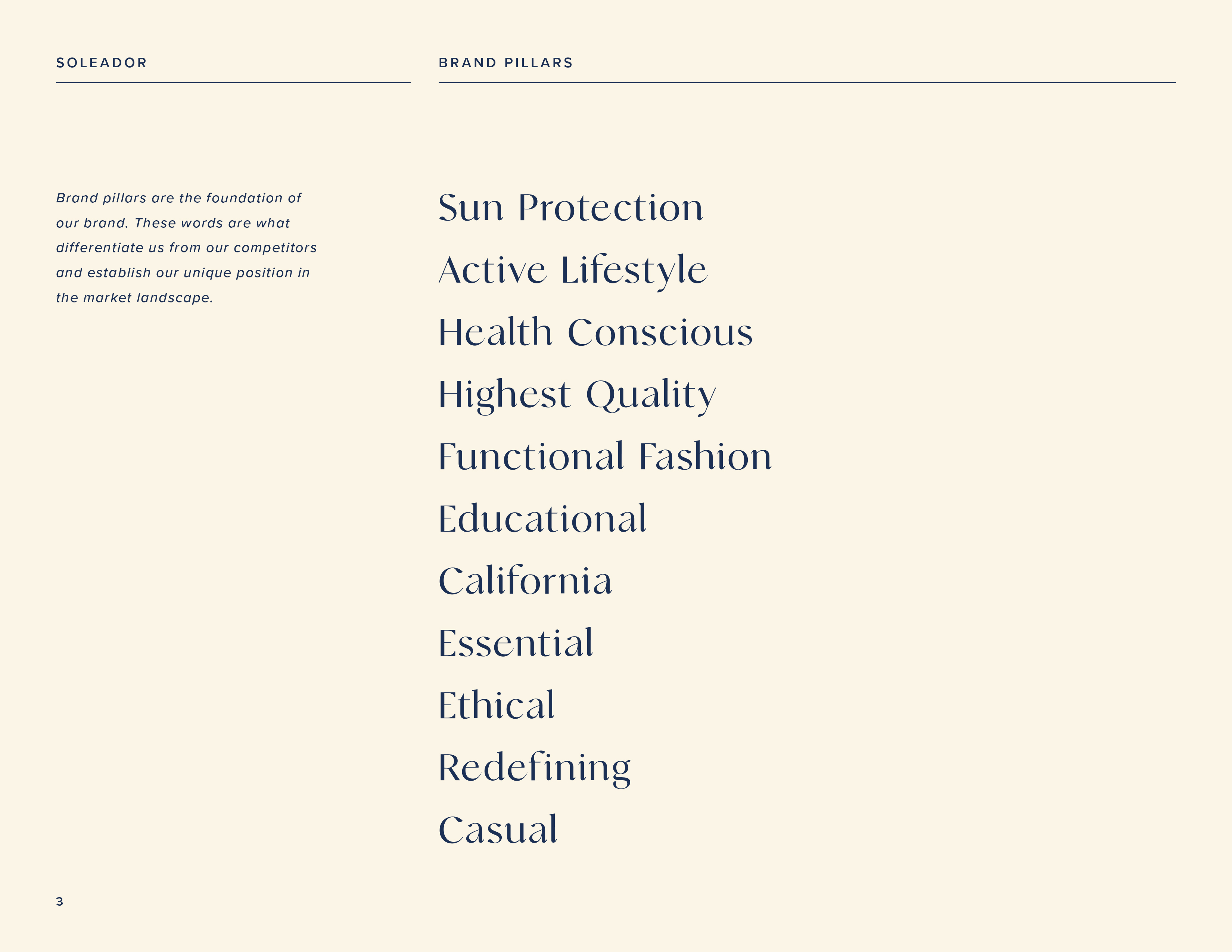Screen dimensions: 1232x952
Task: Click the page number 3
Action: [60, 901]
